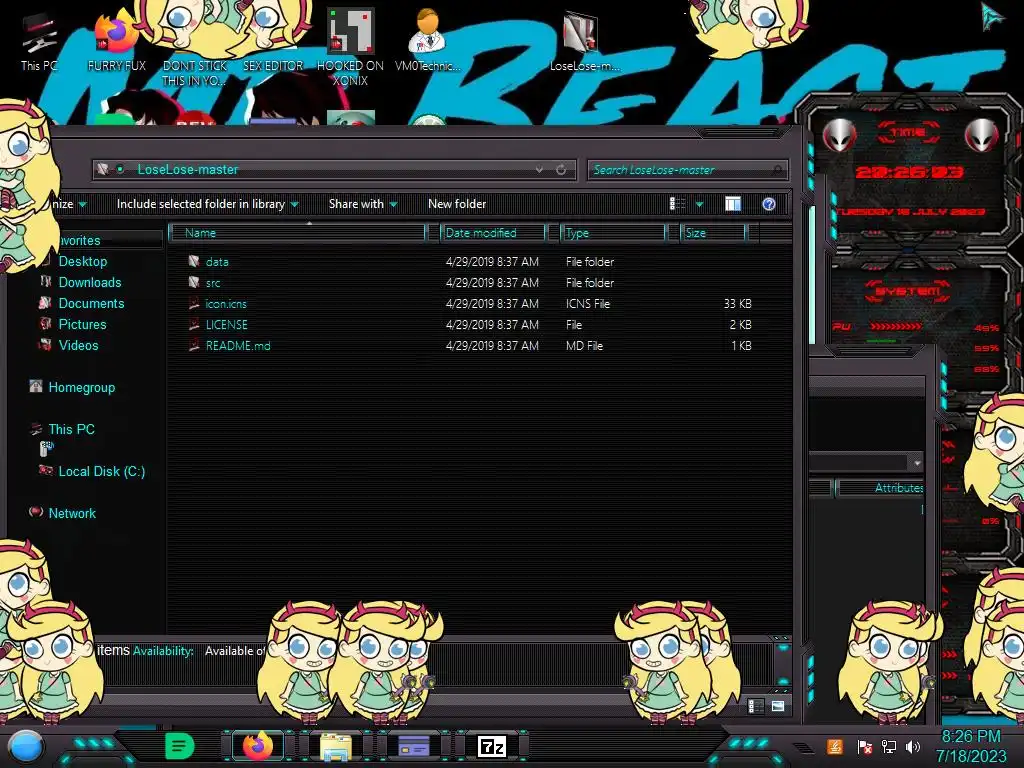Open File Explorer from the taskbar

336,746
